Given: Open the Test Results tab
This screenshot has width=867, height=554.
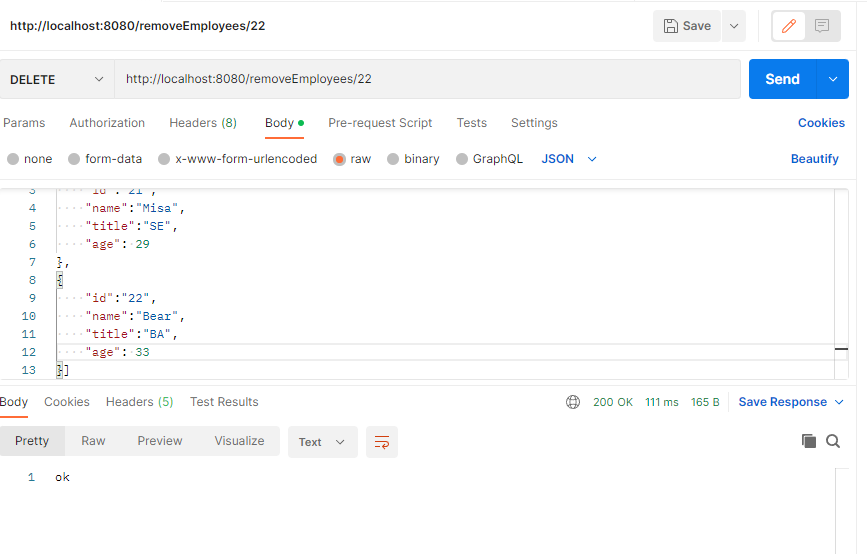Looking at the screenshot, I should 224,402.
